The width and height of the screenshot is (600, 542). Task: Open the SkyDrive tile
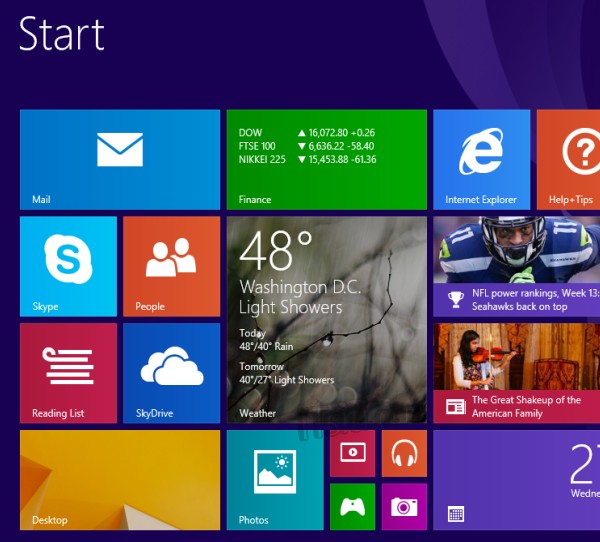[x=171, y=373]
